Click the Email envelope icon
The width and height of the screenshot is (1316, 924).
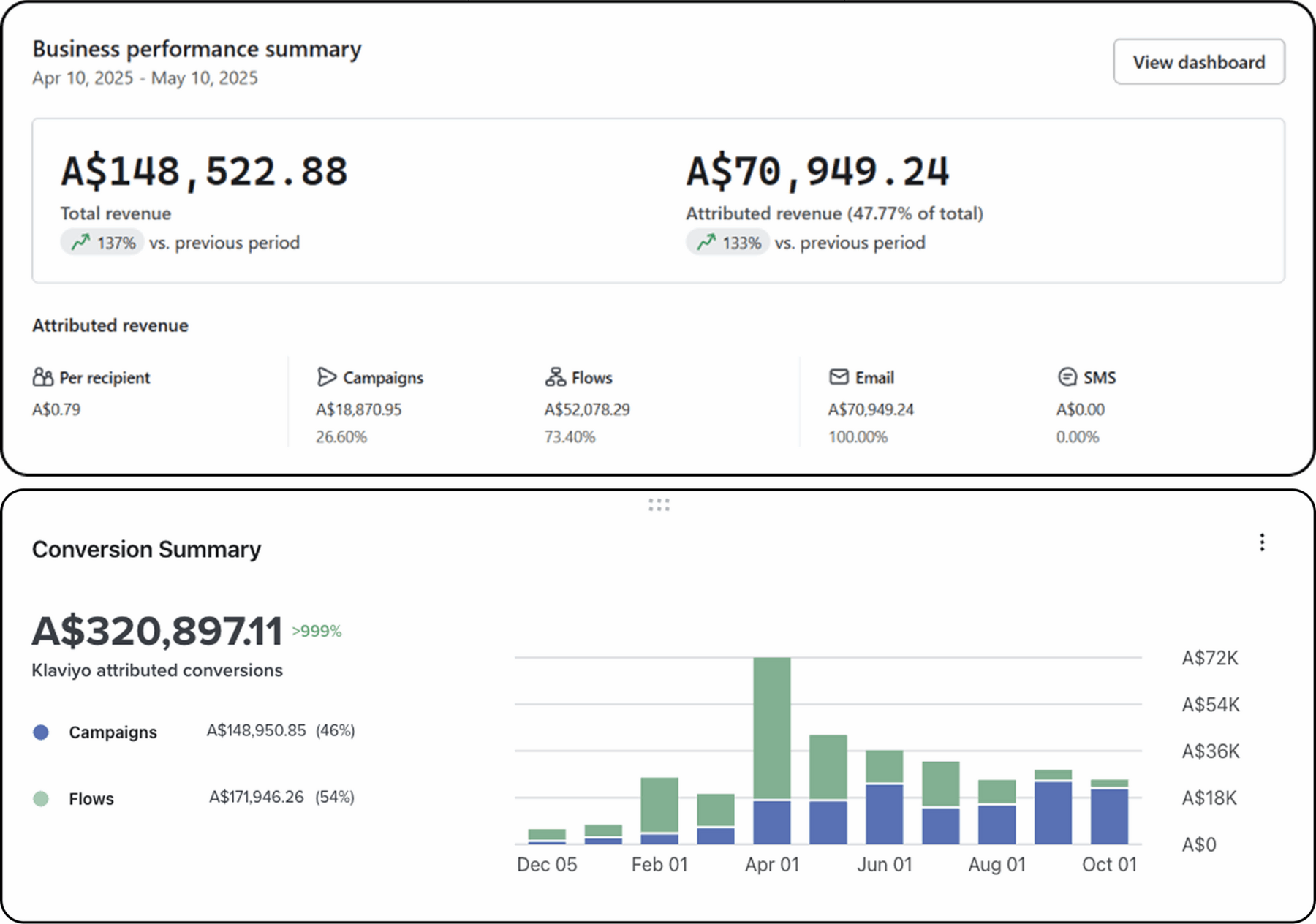(839, 377)
